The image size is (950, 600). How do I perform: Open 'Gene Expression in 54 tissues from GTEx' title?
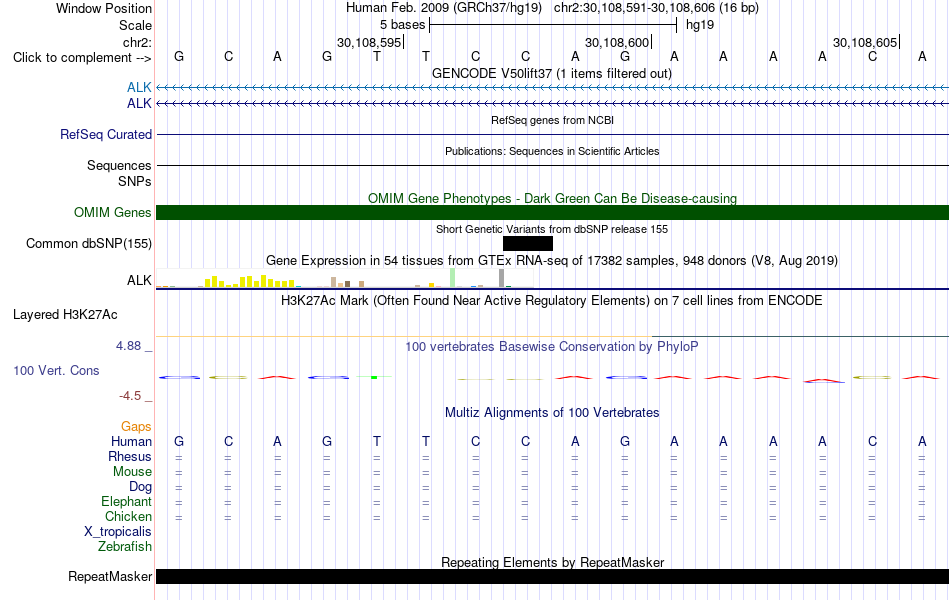tap(552, 261)
